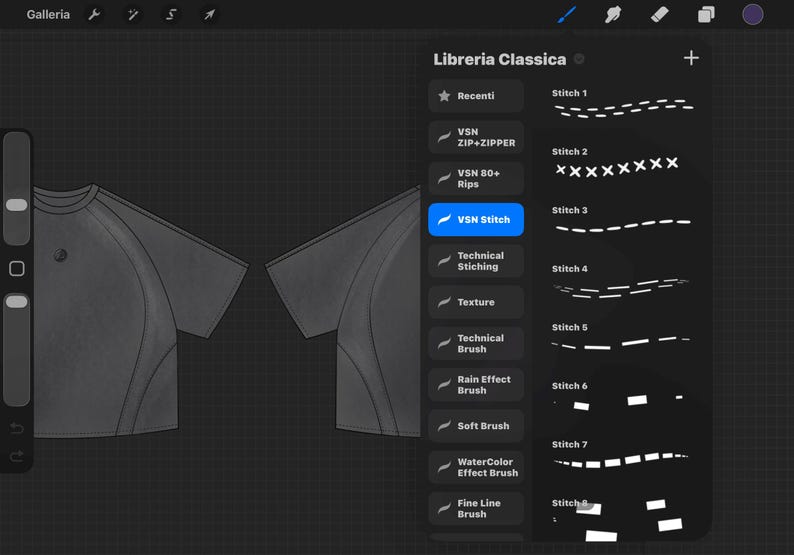794x555 pixels.
Task: Activate the Transform arrow tool
Action: [x=210, y=15]
